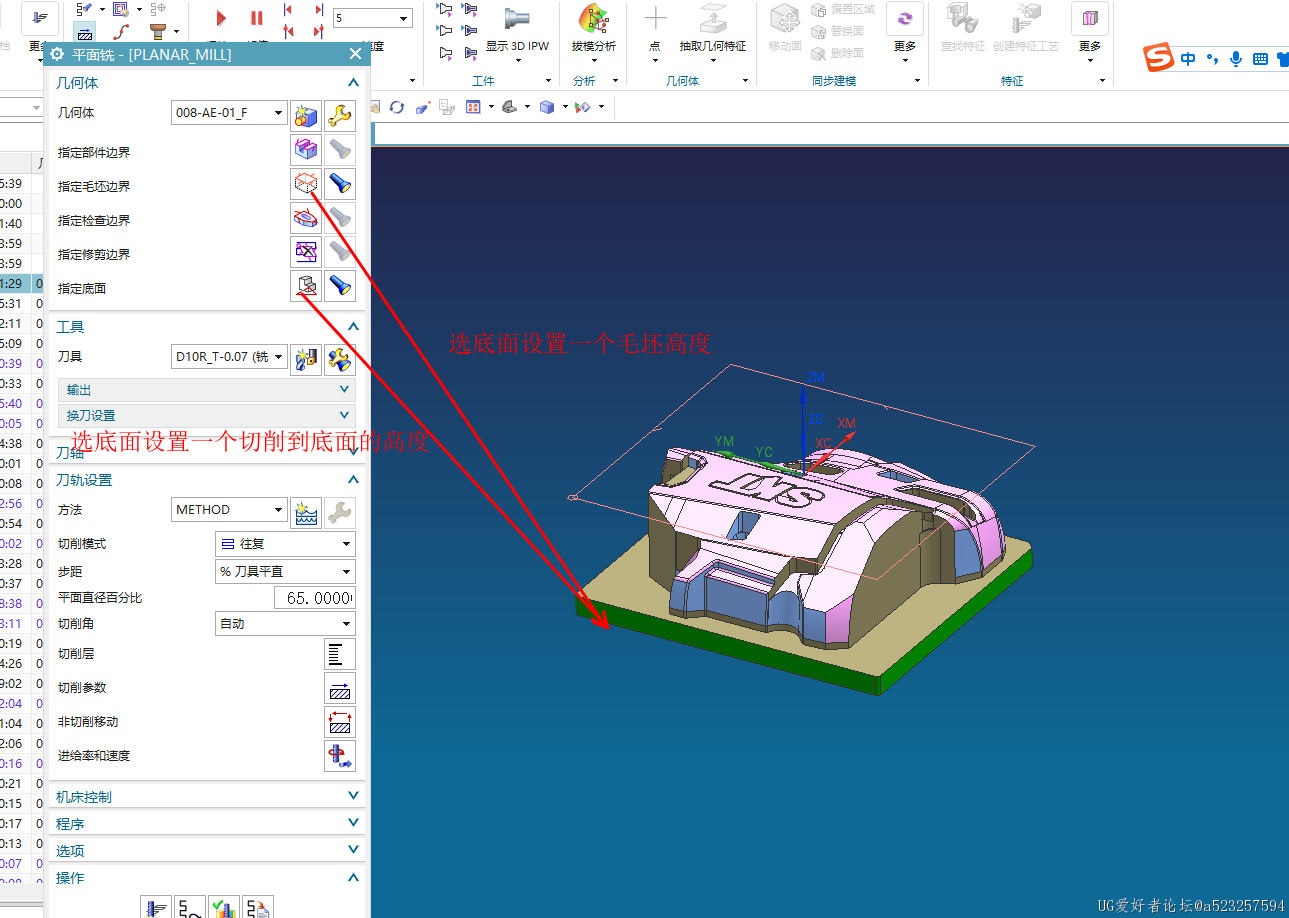This screenshot has width=1289, height=918.
Task: Open the Sogou soft keyboard icon
Action: click(1260, 59)
